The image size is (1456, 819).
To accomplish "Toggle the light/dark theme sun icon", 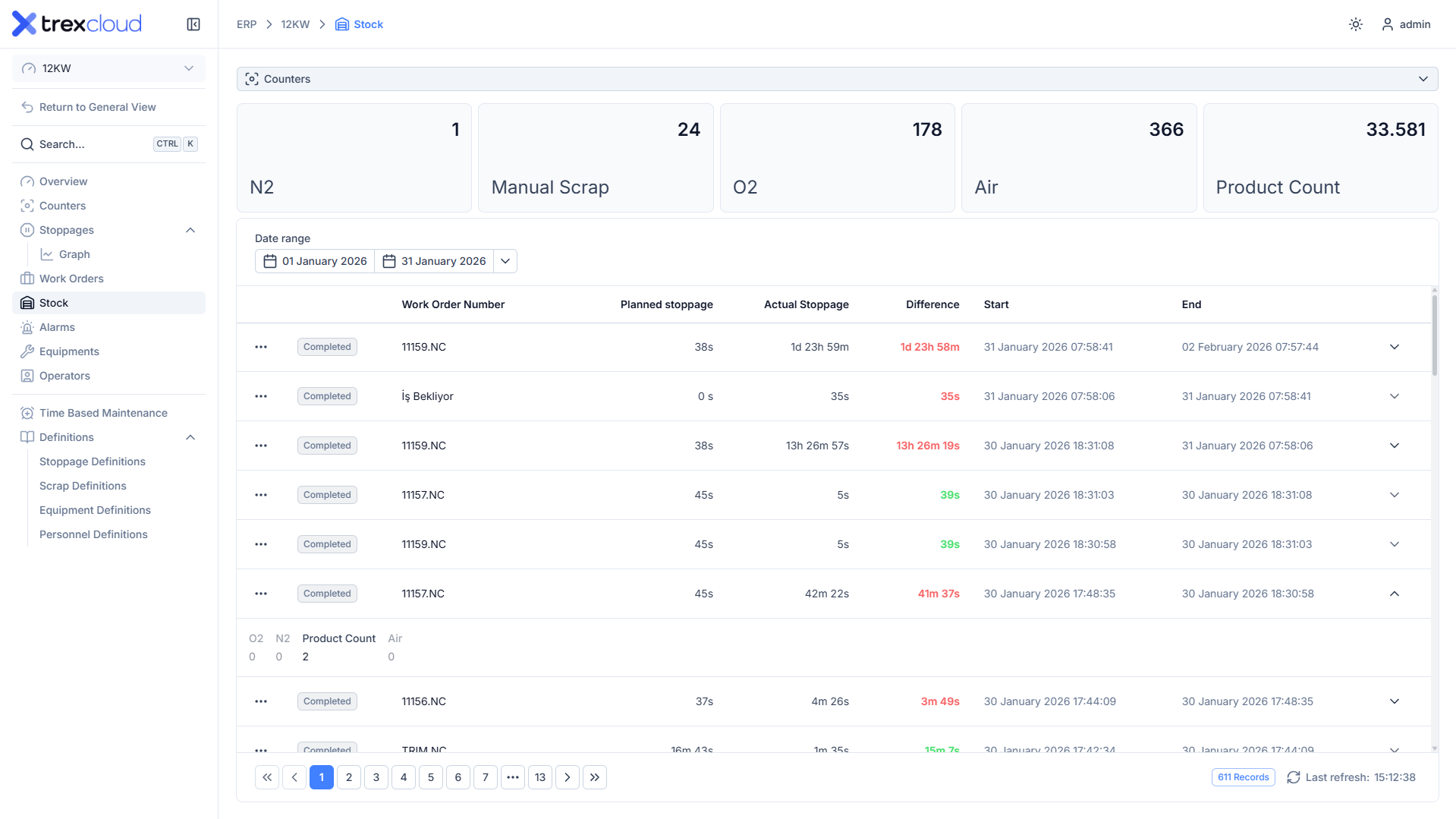I will pyautogui.click(x=1356, y=24).
